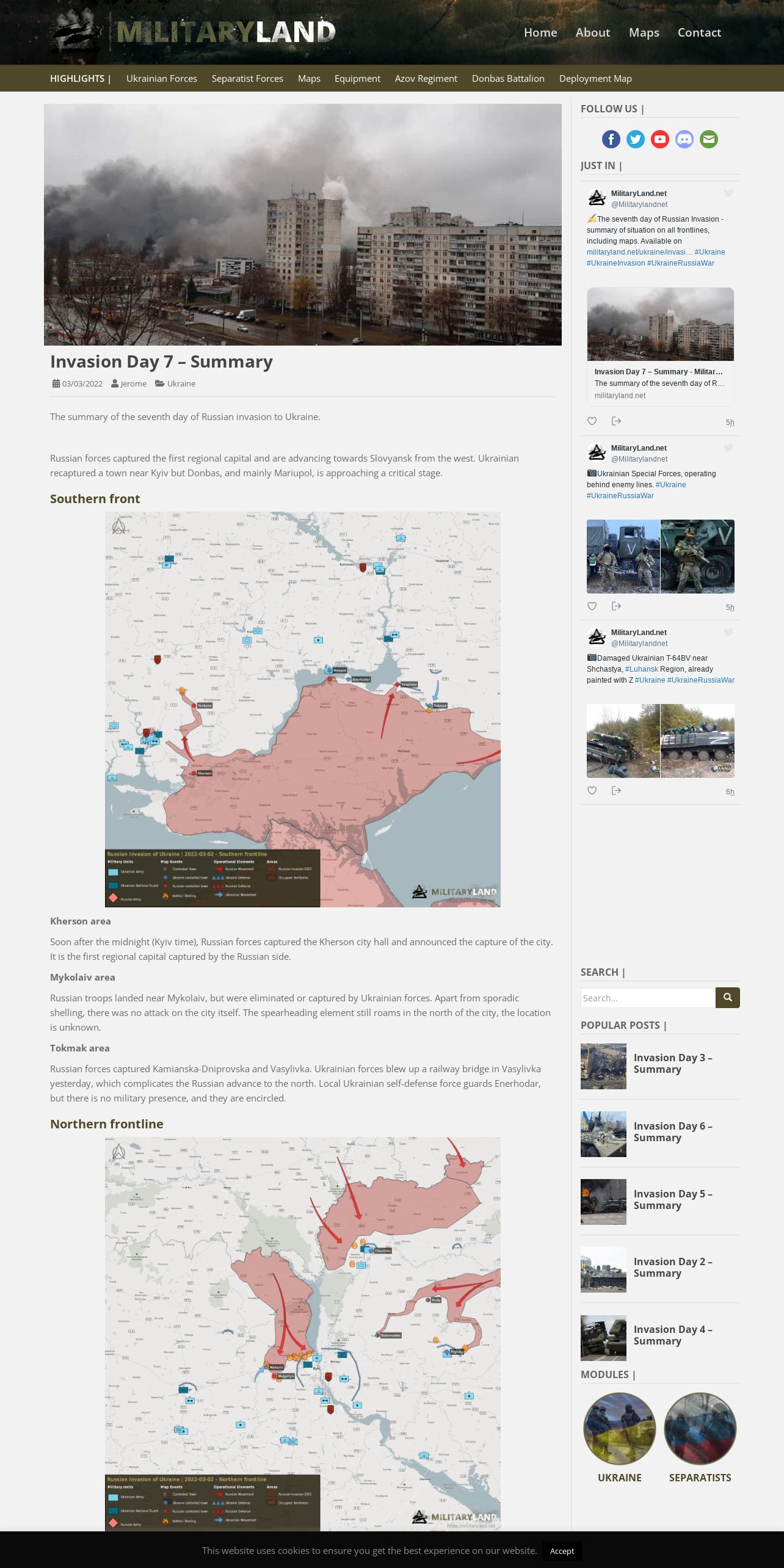Select Separatist Forces in highlights bar
Image resolution: width=784 pixels, height=1568 pixels.
(x=247, y=78)
